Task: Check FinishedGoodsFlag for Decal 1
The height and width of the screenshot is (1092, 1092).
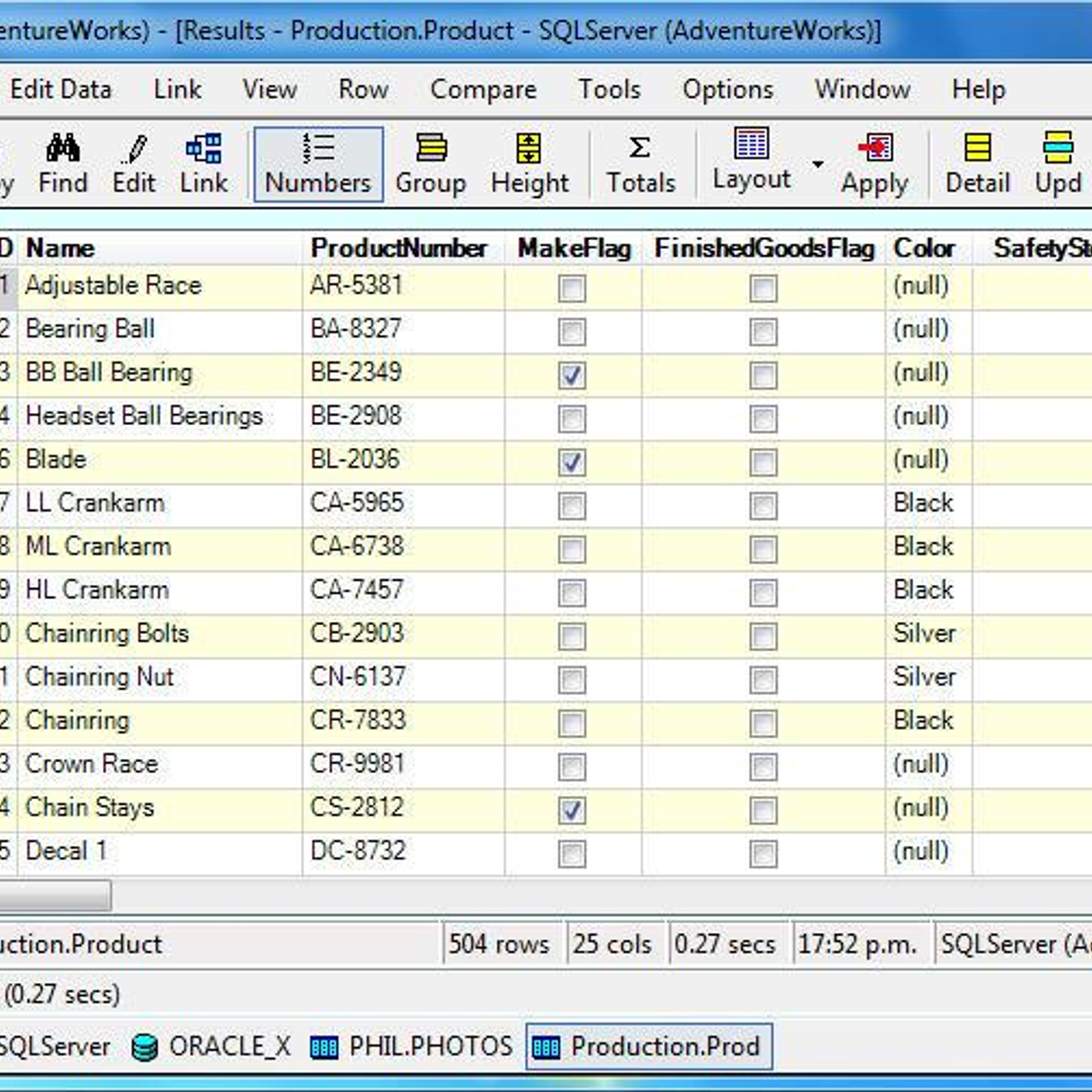Action: coord(763,854)
